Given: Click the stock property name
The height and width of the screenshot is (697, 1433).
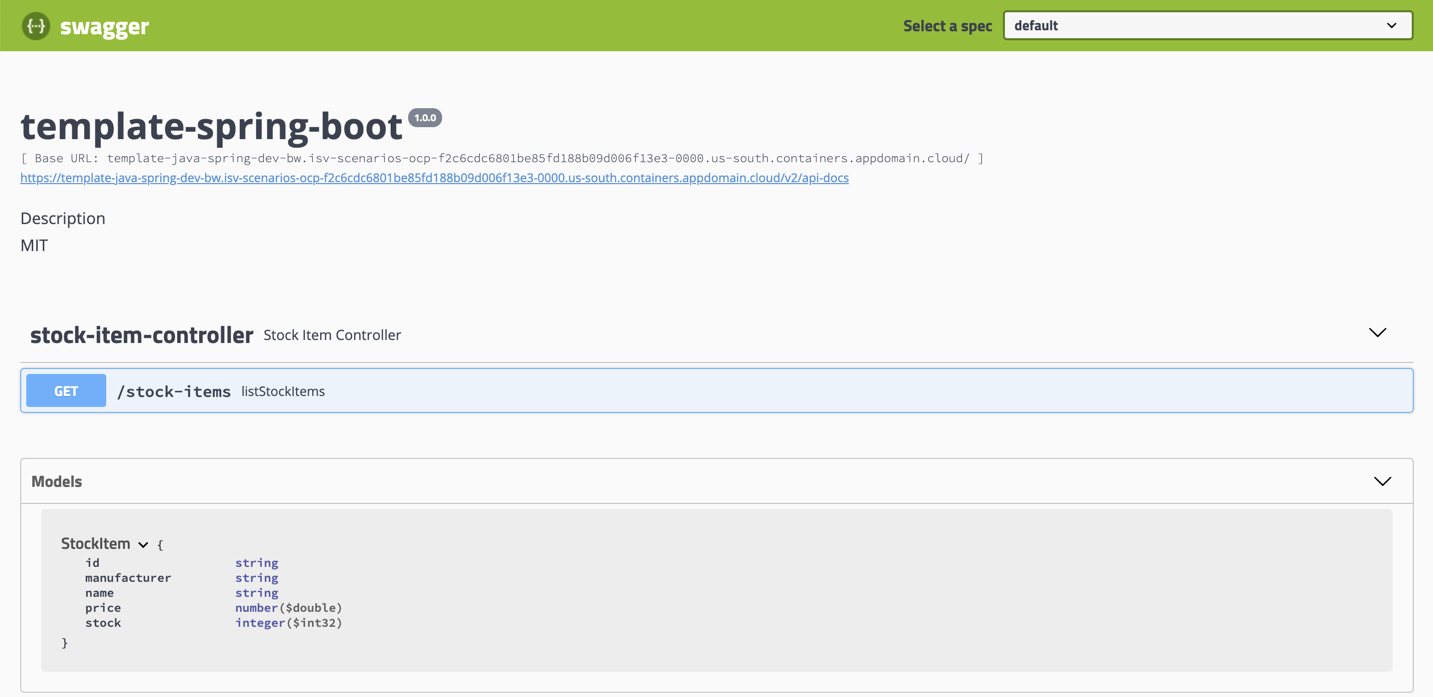Looking at the screenshot, I should click(x=103, y=623).
